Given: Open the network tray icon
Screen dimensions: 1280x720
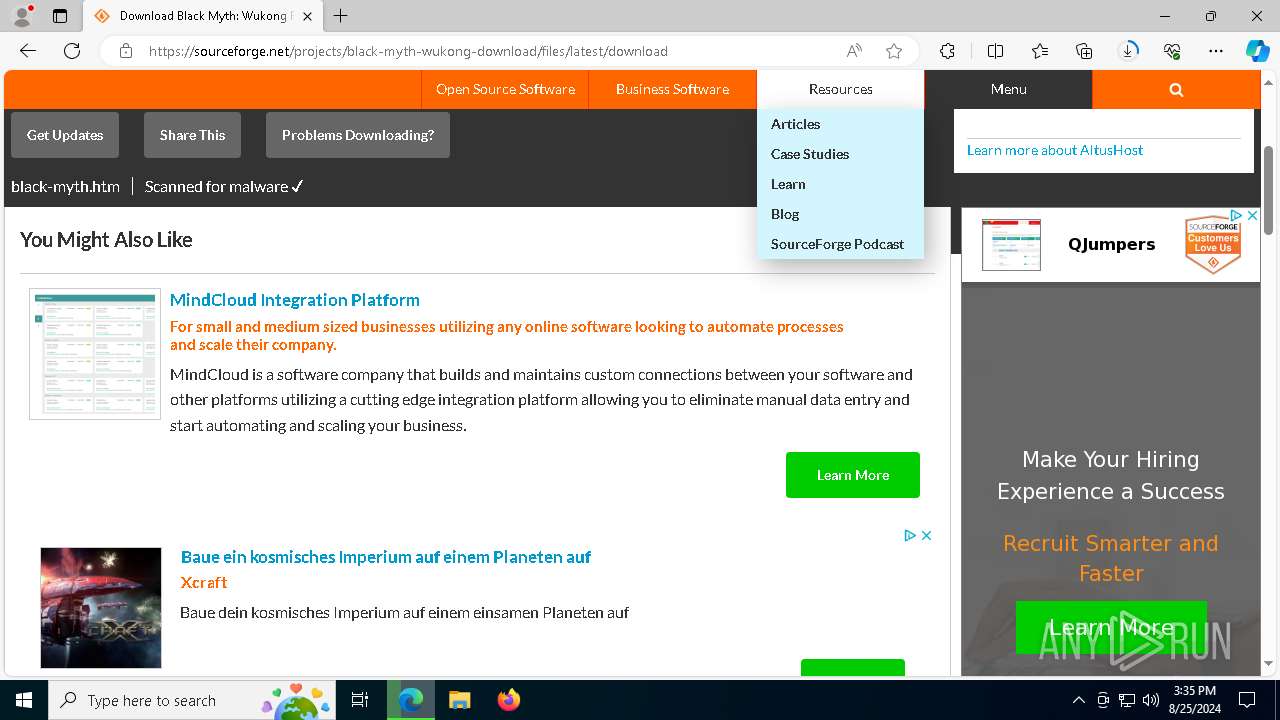Looking at the screenshot, I should tap(1127, 700).
